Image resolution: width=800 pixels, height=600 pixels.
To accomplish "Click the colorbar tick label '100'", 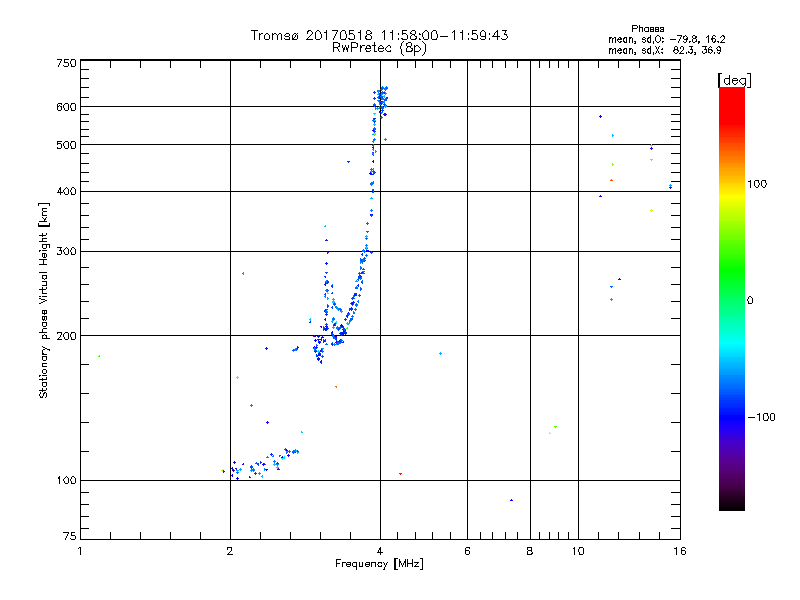I will point(757,184).
